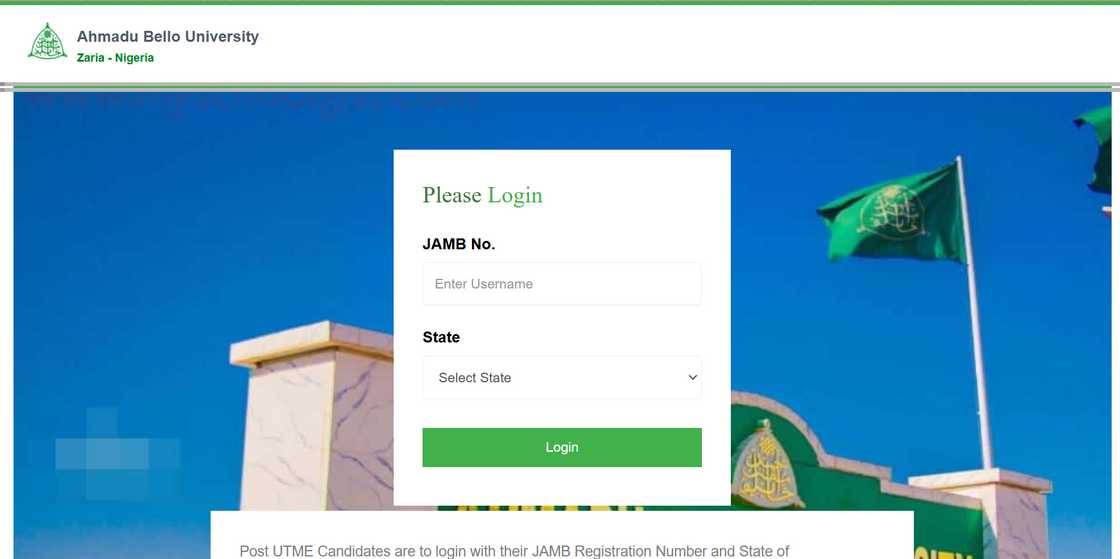The image size is (1120, 559).
Task: Click the Post UTME Candidates instruction text
Action: [514, 551]
